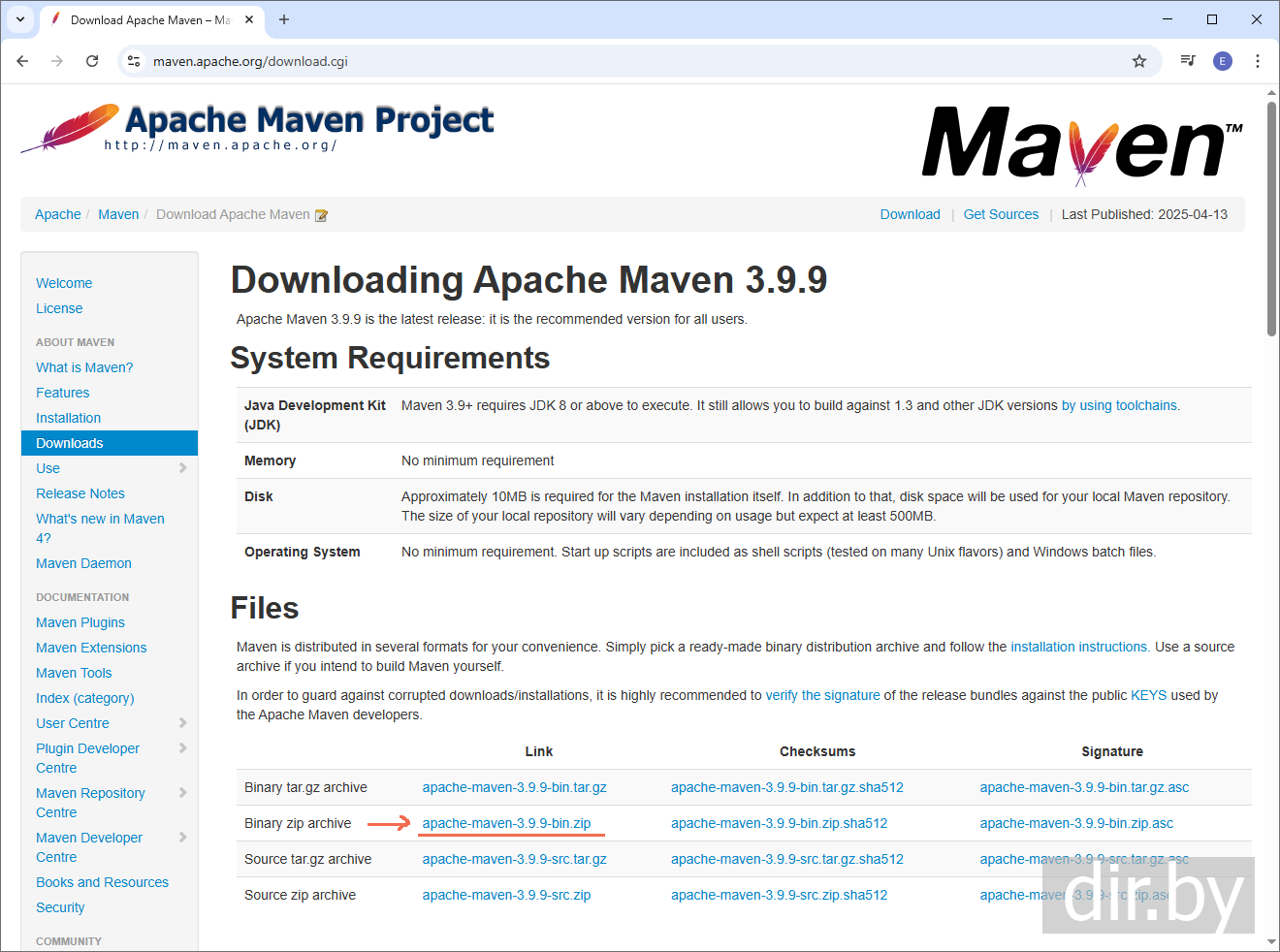Open the media control icon in toolbar
1280x952 pixels.
pos(1188,61)
